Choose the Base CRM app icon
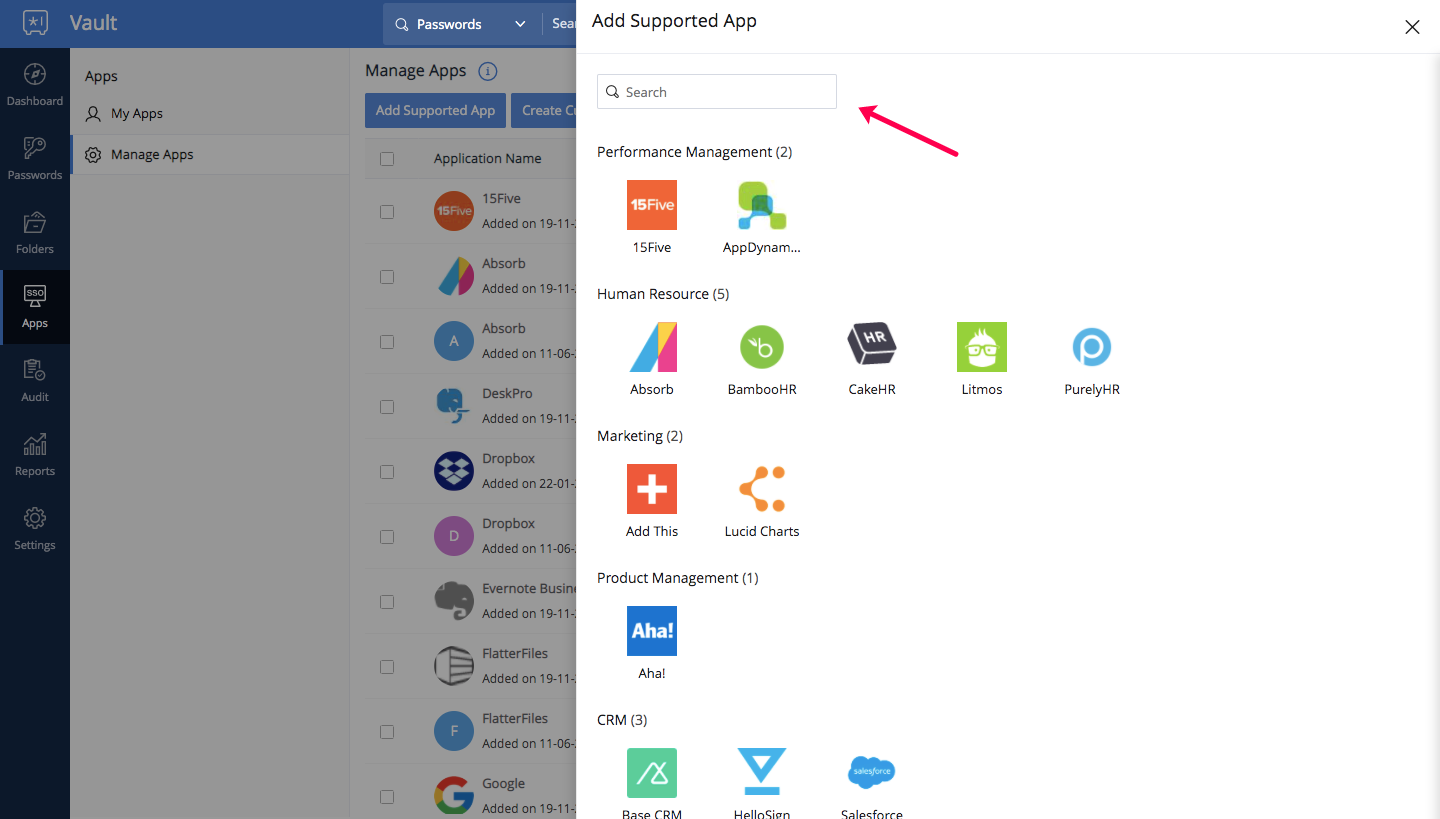The width and height of the screenshot is (1440, 819). coord(652,773)
